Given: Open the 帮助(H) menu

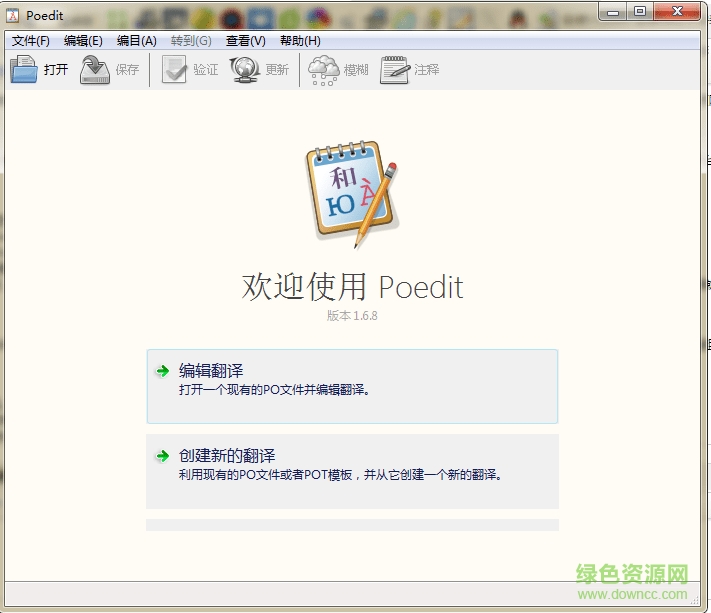Looking at the screenshot, I should click(x=300, y=41).
